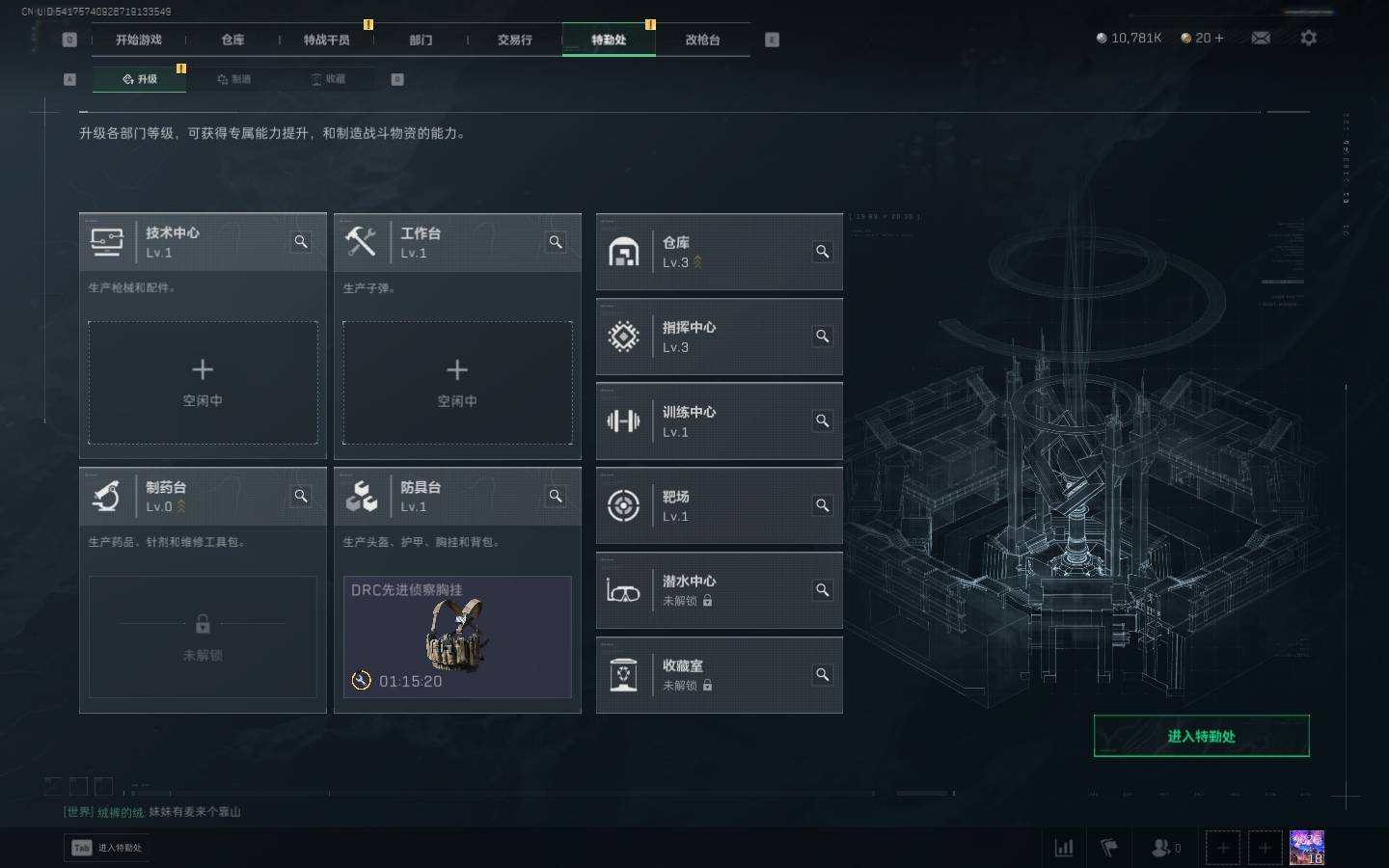Inspect 技术中心 with its magnifier icon
This screenshot has width=1389, height=868.
point(301,242)
